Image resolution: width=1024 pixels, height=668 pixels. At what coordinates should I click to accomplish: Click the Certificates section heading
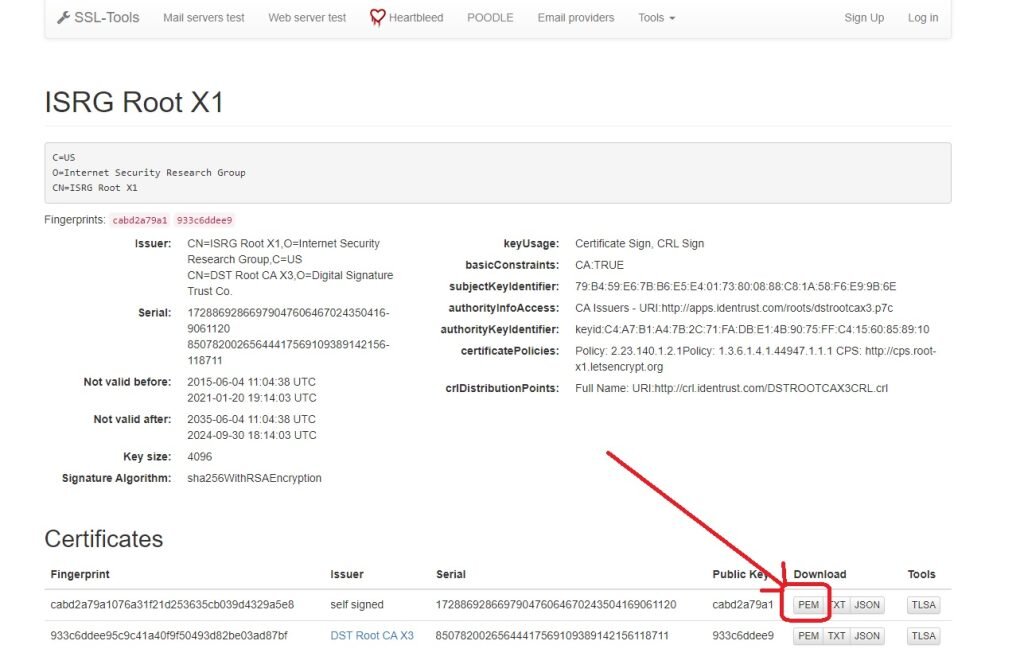coord(104,539)
